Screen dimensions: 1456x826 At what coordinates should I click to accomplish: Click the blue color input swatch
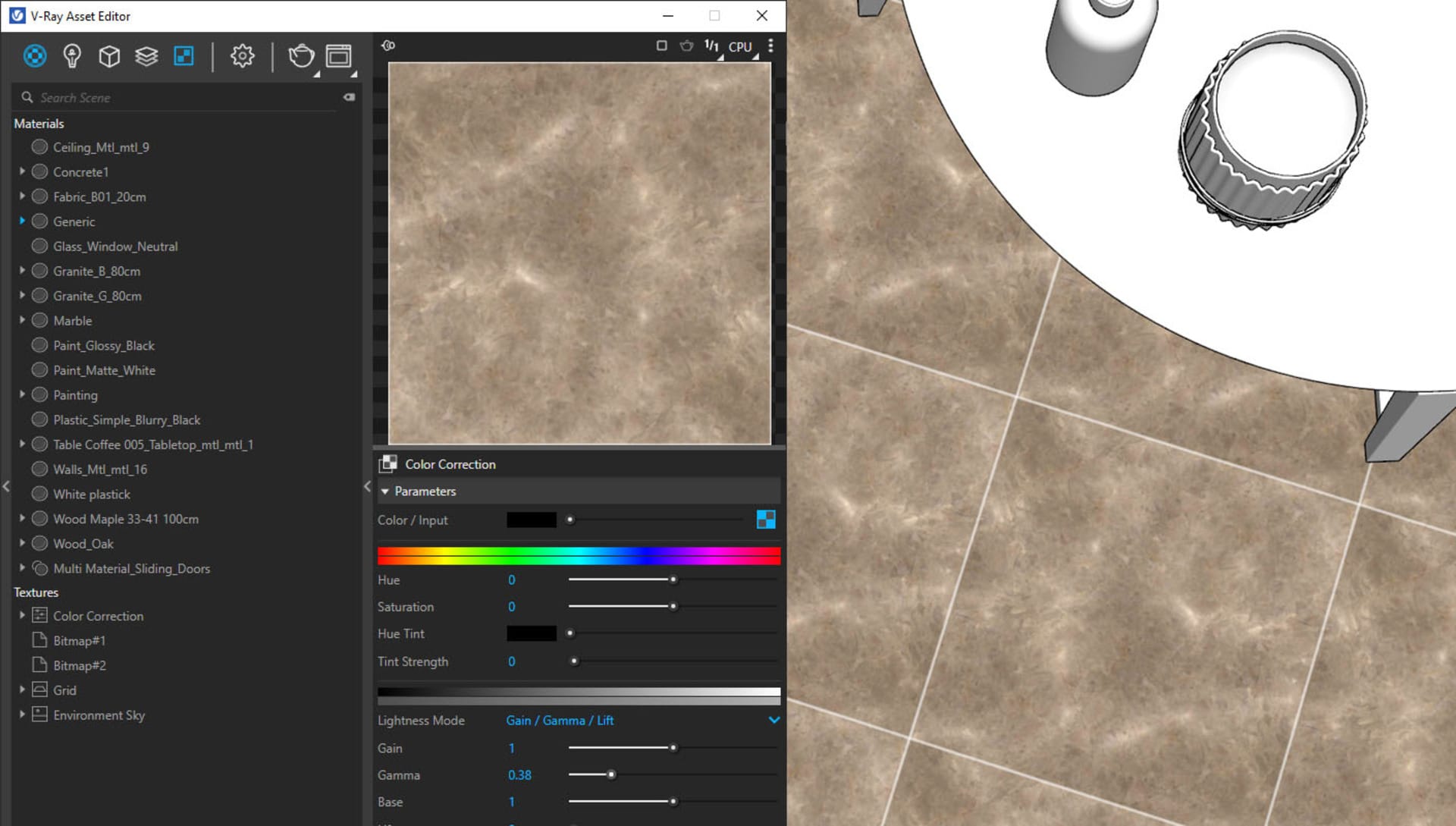pos(766,519)
